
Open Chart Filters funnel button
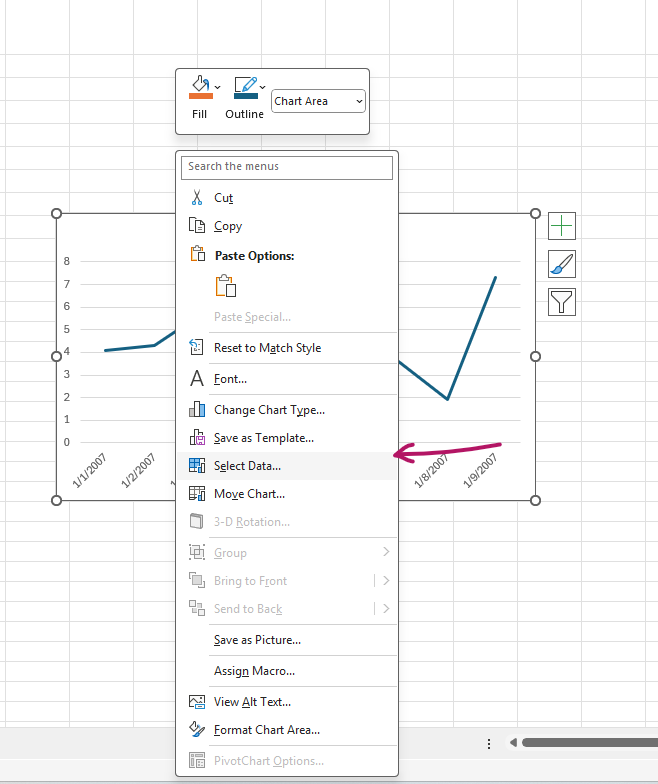(x=562, y=302)
